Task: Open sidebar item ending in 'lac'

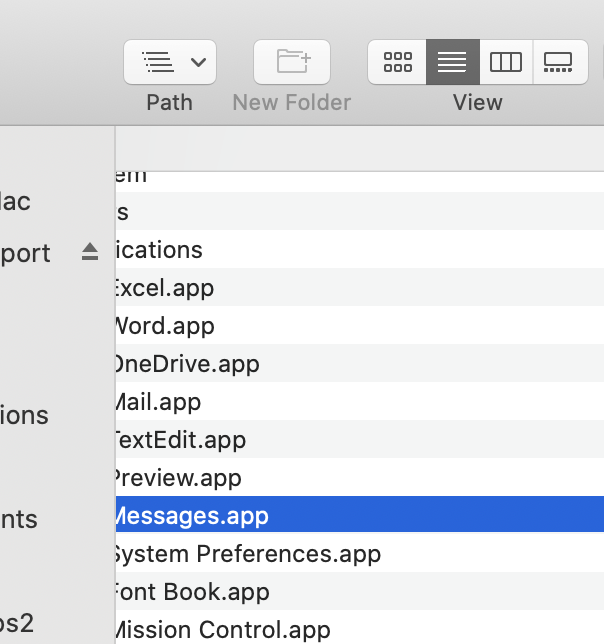Action: [15, 201]
